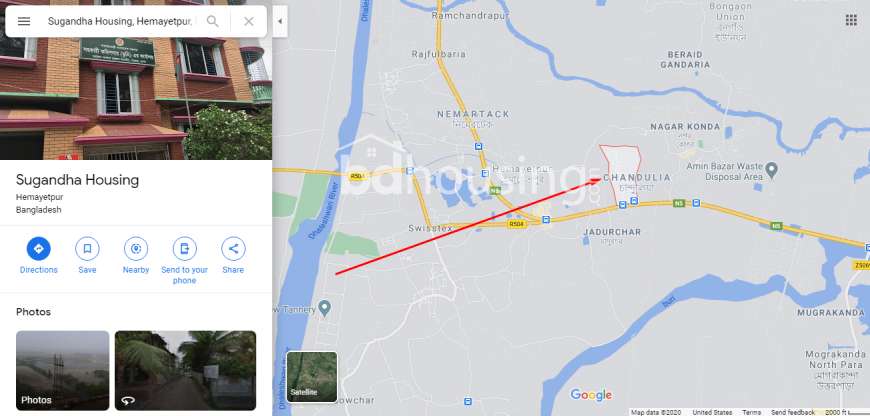Open the Photos thumbnail
This screenshot has height=416, width=870.
click(x=63, y=371)
